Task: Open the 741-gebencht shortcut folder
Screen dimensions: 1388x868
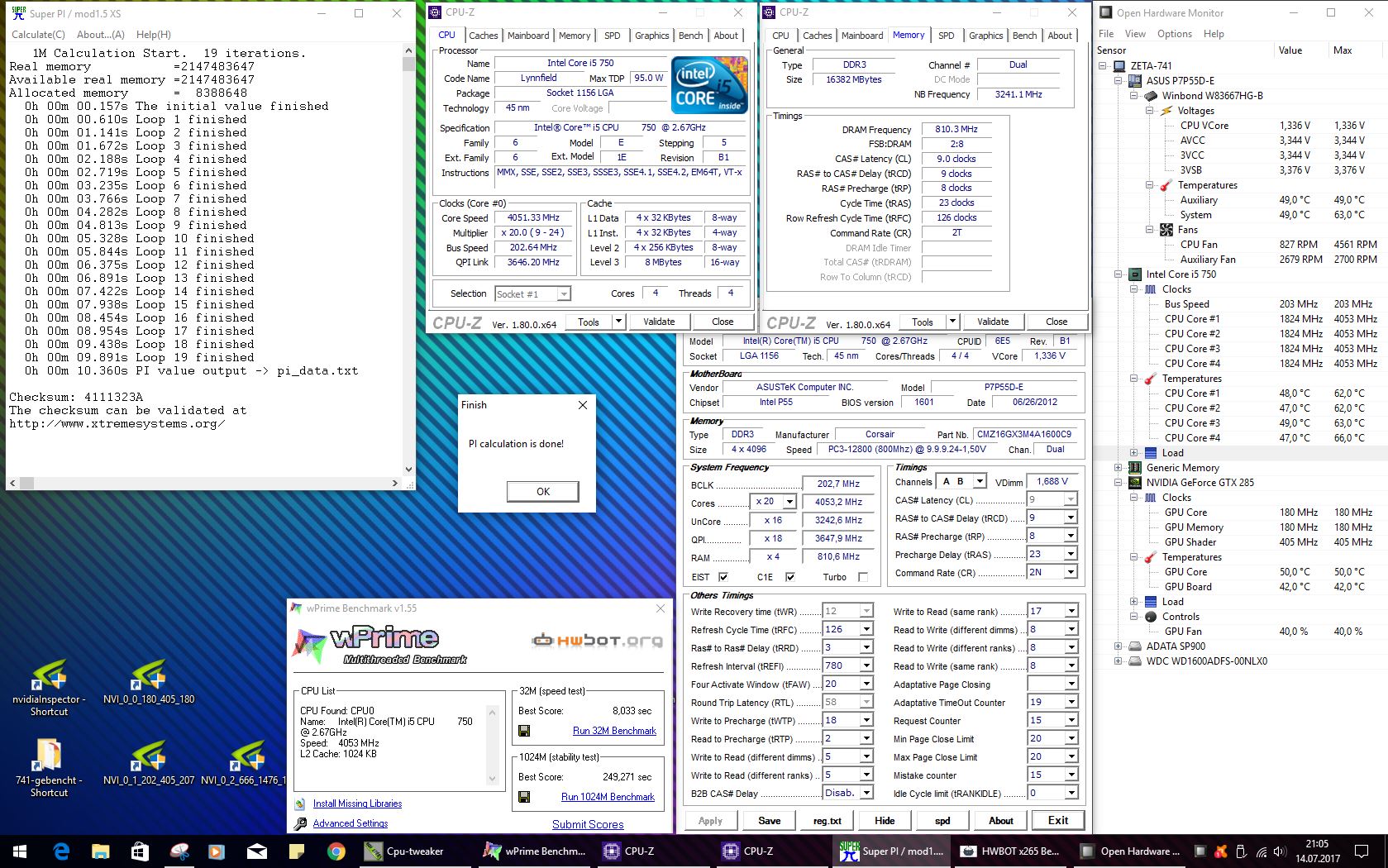Action: pos(49,768)
